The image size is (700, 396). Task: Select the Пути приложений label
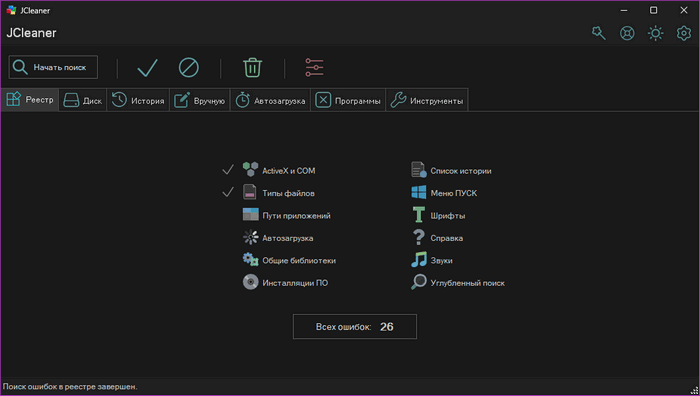point(296,216)
